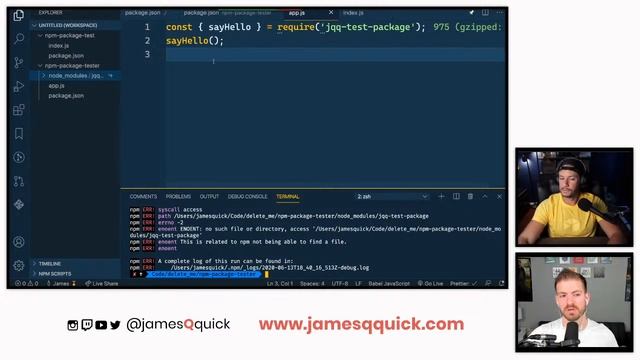Close the app.js editor tab
Image resolution: width=640 pixels, height=360 pixels.
click(331, 13)
